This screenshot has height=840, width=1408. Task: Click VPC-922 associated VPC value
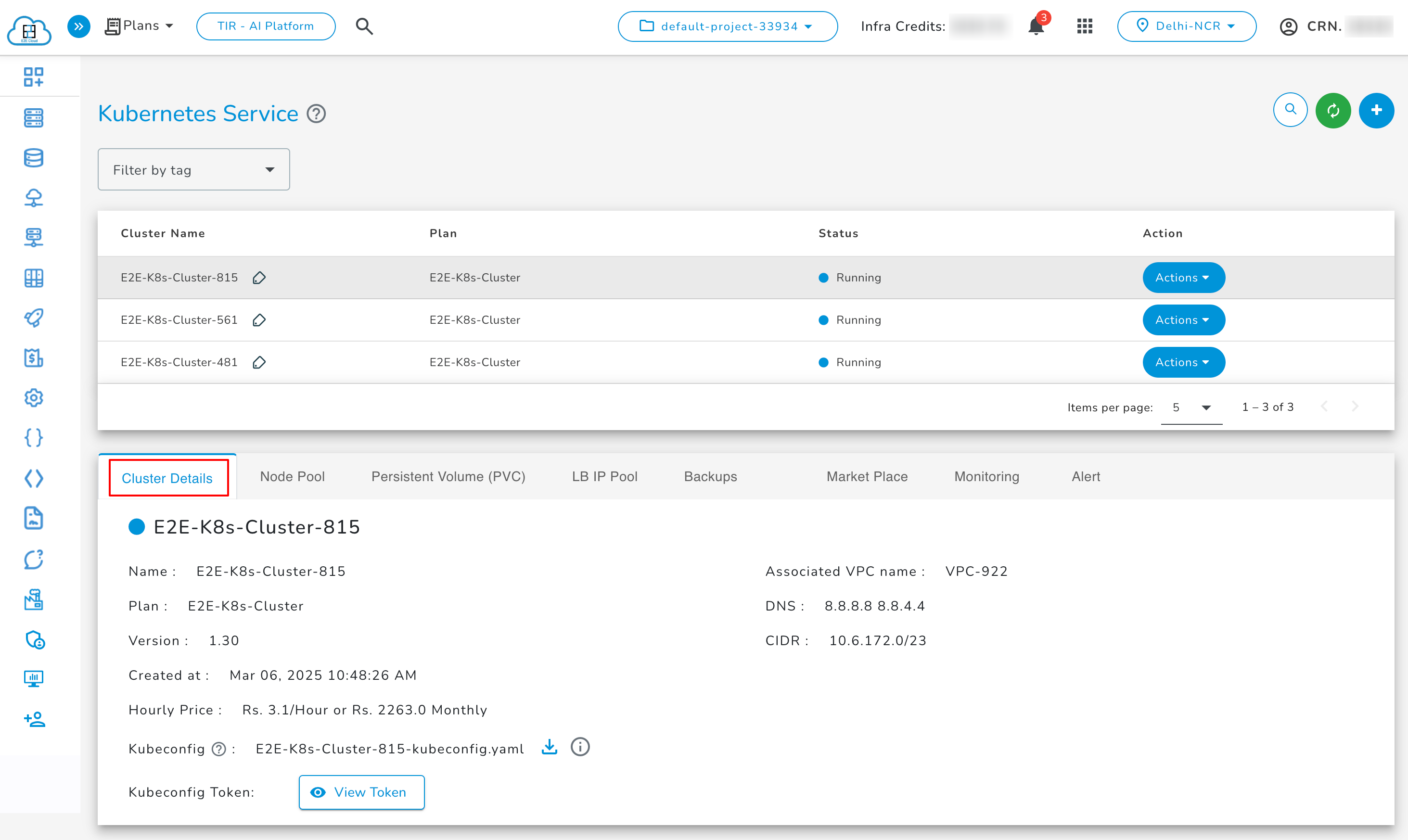pyautogui.click(x=976, y=571)
